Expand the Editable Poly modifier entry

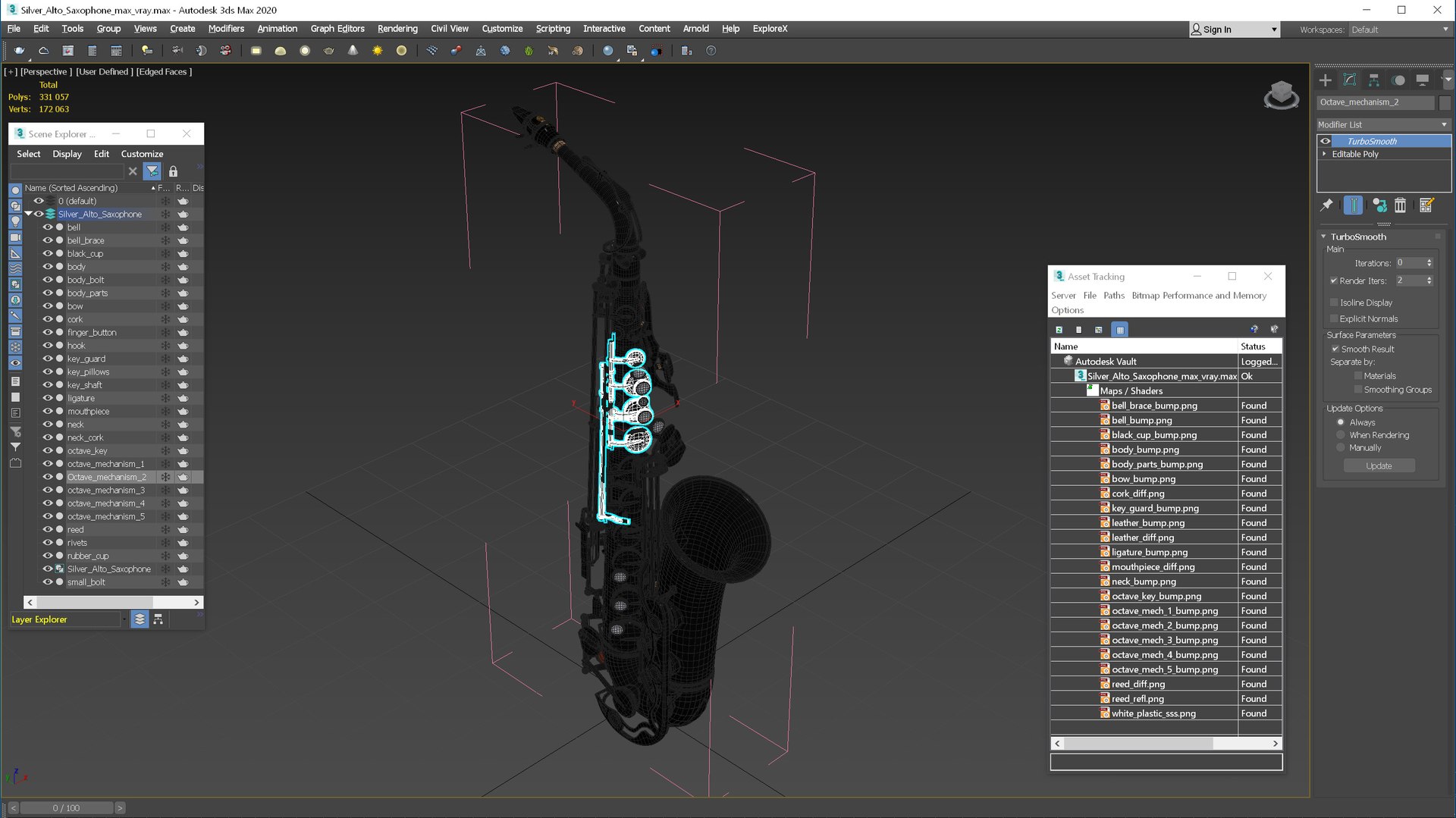(x=1325, y=154)
